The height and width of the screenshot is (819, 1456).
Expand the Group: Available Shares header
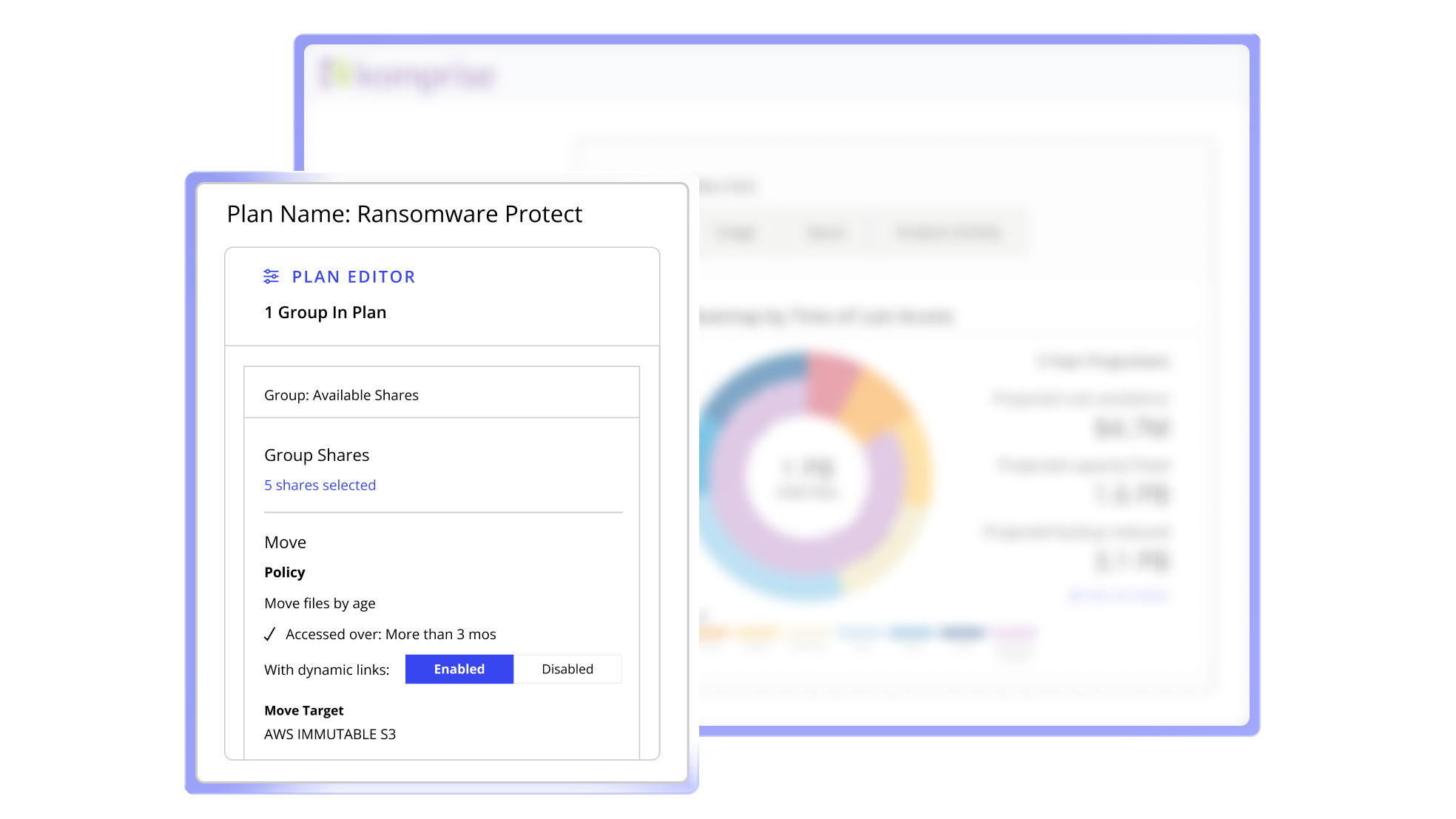click(341, 395)
